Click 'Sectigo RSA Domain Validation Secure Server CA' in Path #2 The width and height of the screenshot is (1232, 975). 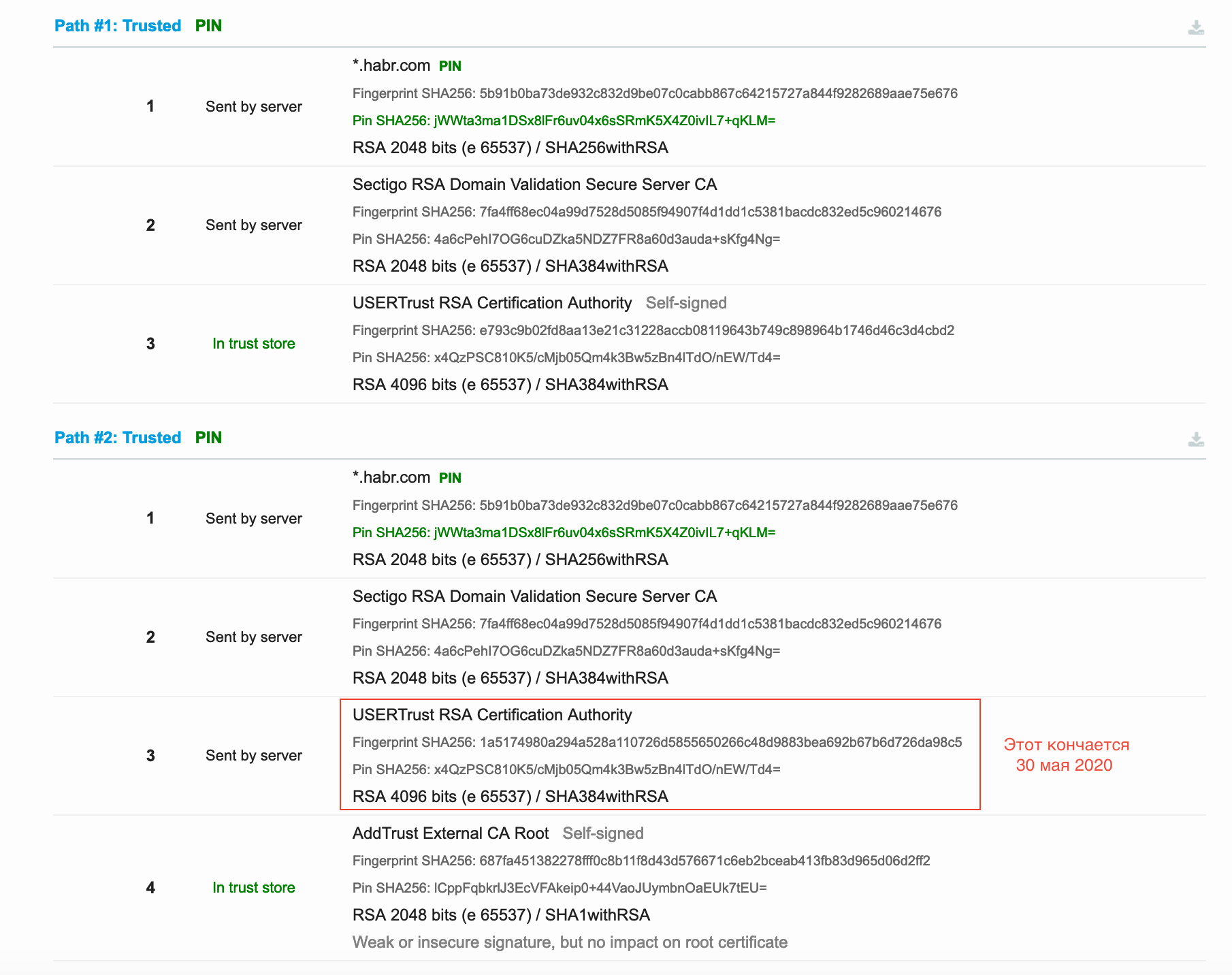(534, 596)
